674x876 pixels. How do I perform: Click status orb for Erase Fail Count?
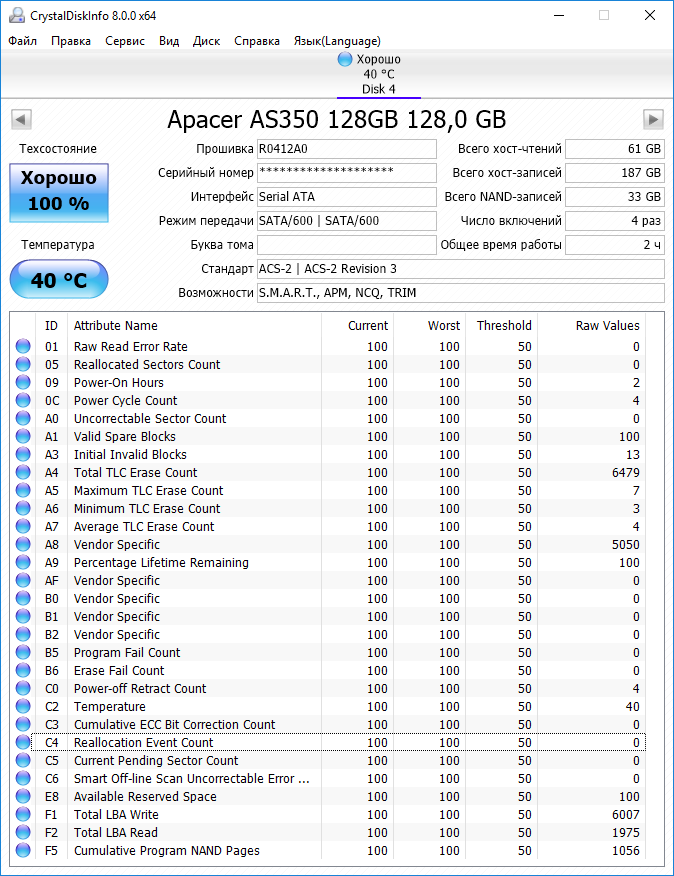23,670
